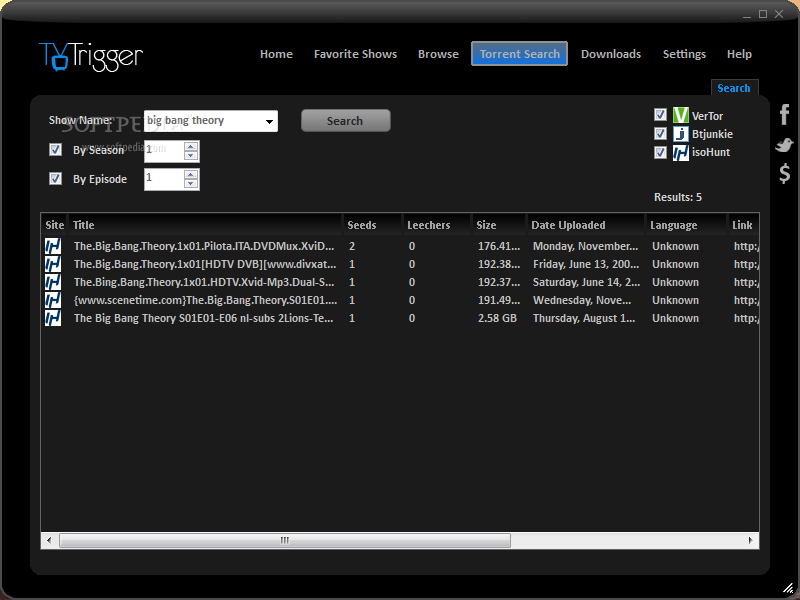Screen dimensions: 800x600
Task: Open the Downloads tab
Action: pyautogui.click(x=611, y=54)
